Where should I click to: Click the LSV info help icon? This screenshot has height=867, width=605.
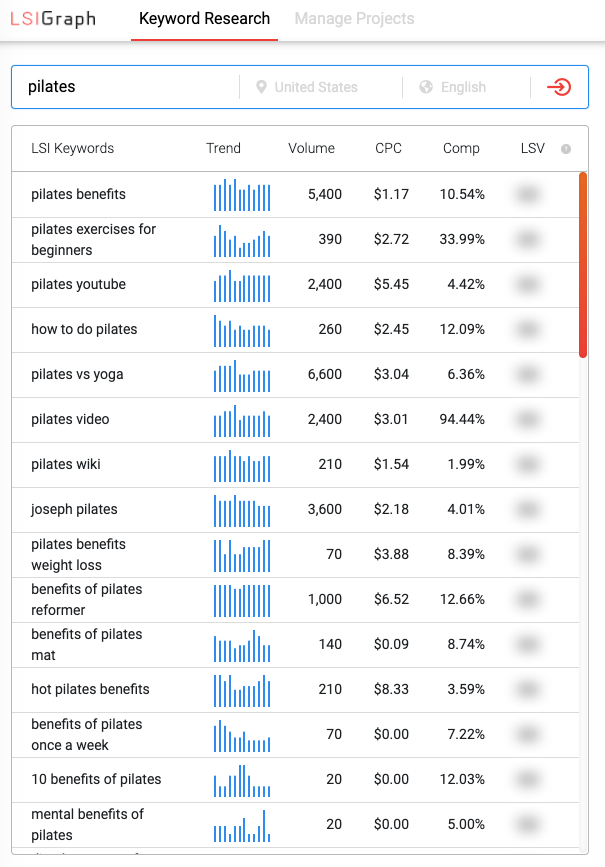click(x=566, y=149)
